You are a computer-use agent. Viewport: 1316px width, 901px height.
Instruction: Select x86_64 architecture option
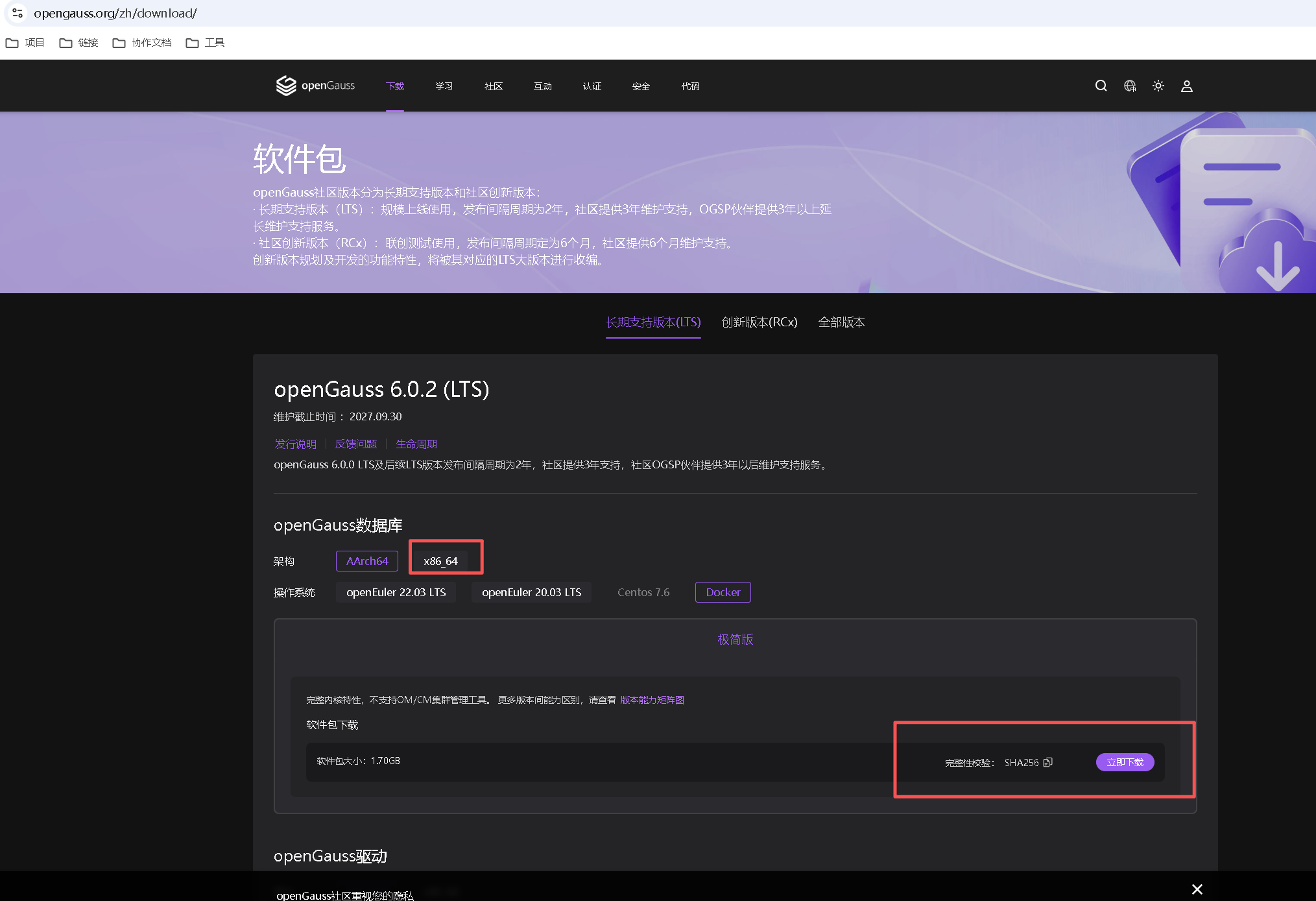440,561
